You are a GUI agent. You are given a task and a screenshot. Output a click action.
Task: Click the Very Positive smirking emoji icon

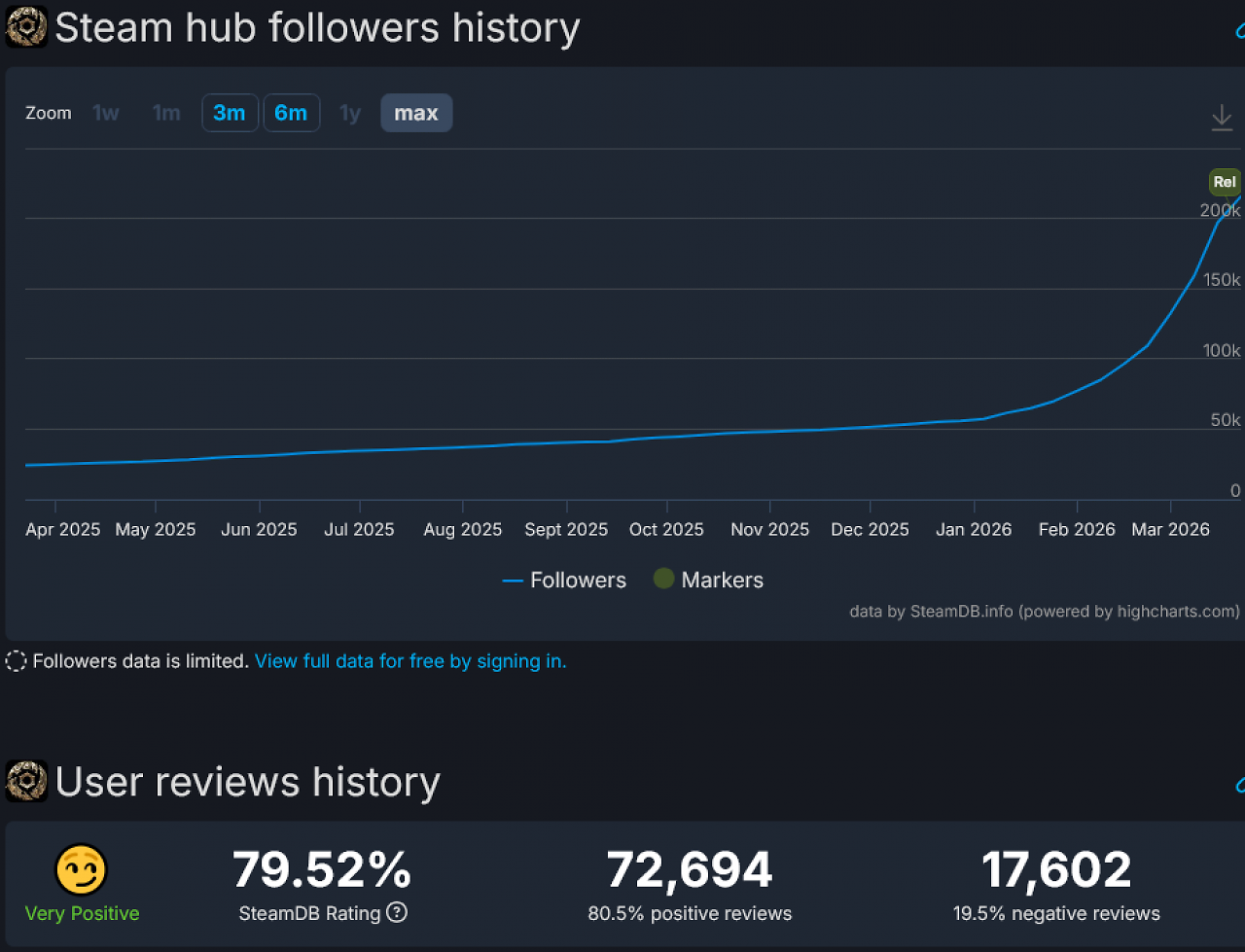82,869
